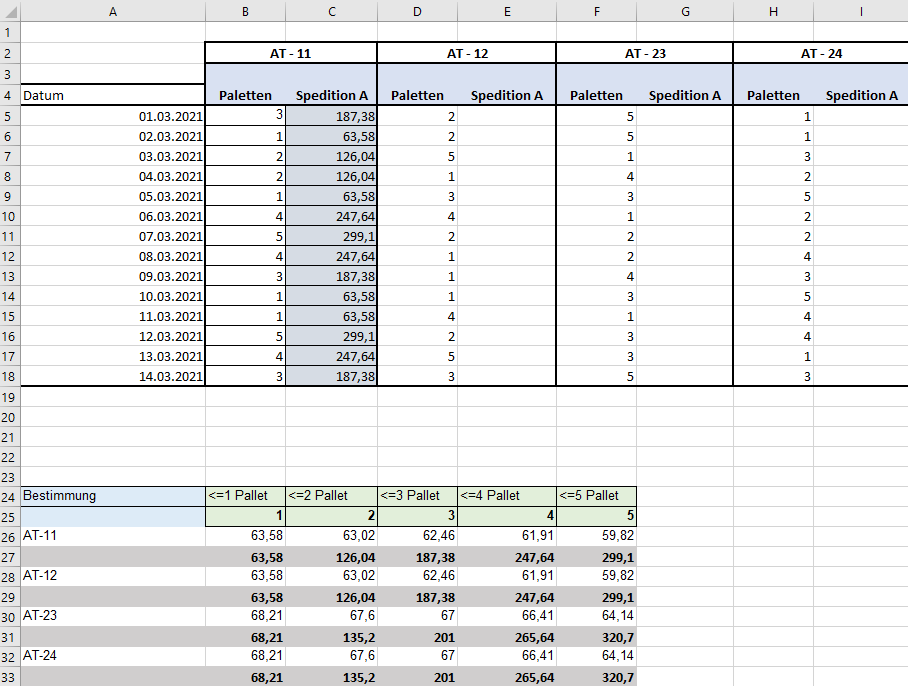
Task: Click bold 265,64 in row 33
Action: point(507,677)
